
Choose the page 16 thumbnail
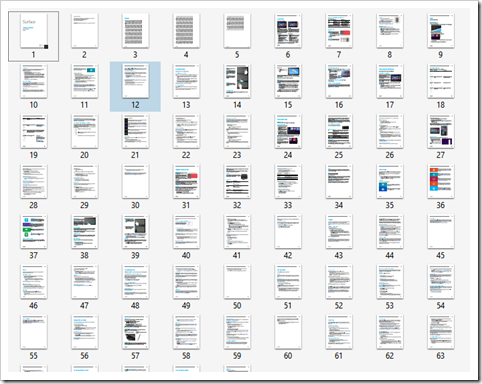coord(339,81)
